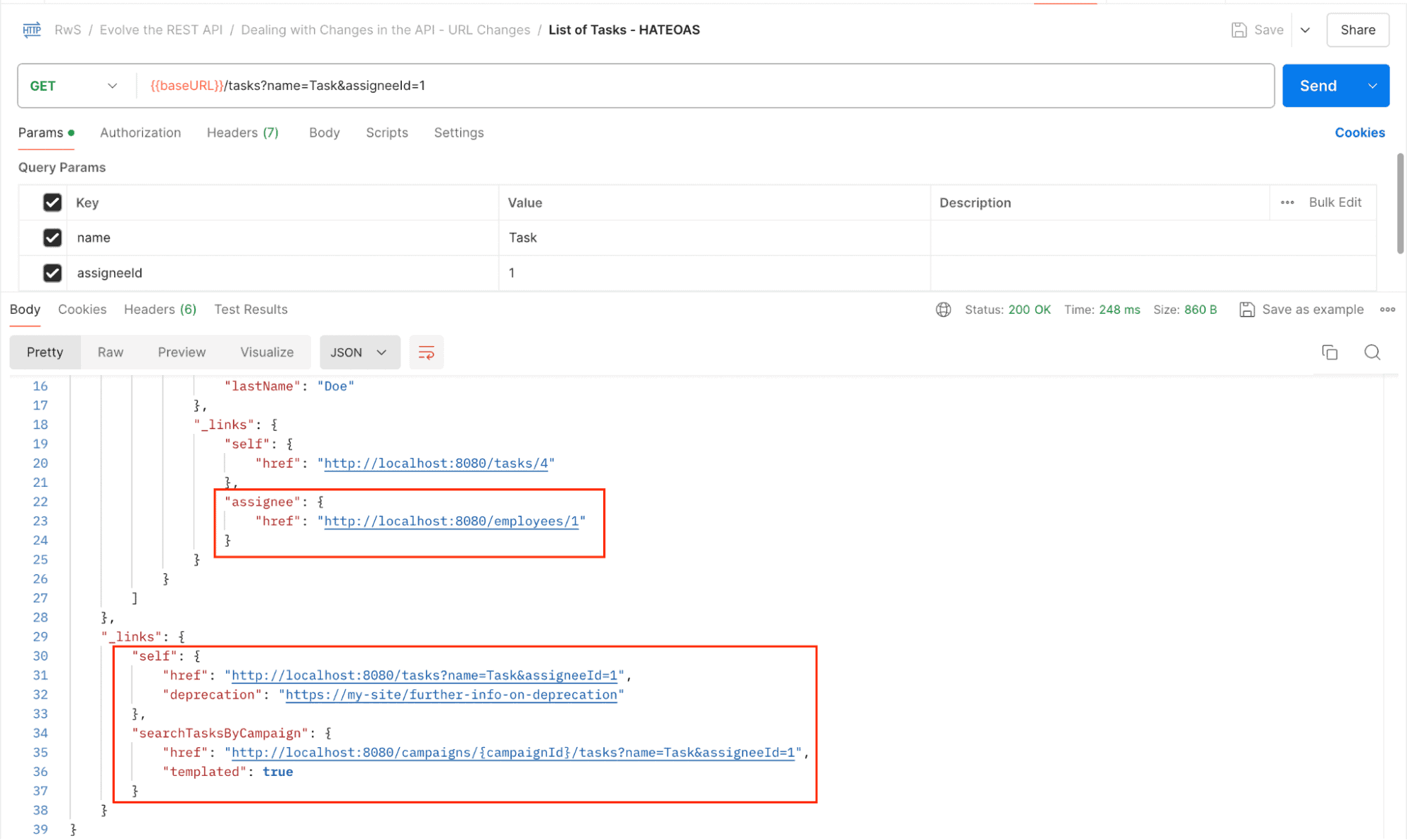This screenshot has height=840, width=1407.
Task: Select the Raw response view
Action: (111, 352)
